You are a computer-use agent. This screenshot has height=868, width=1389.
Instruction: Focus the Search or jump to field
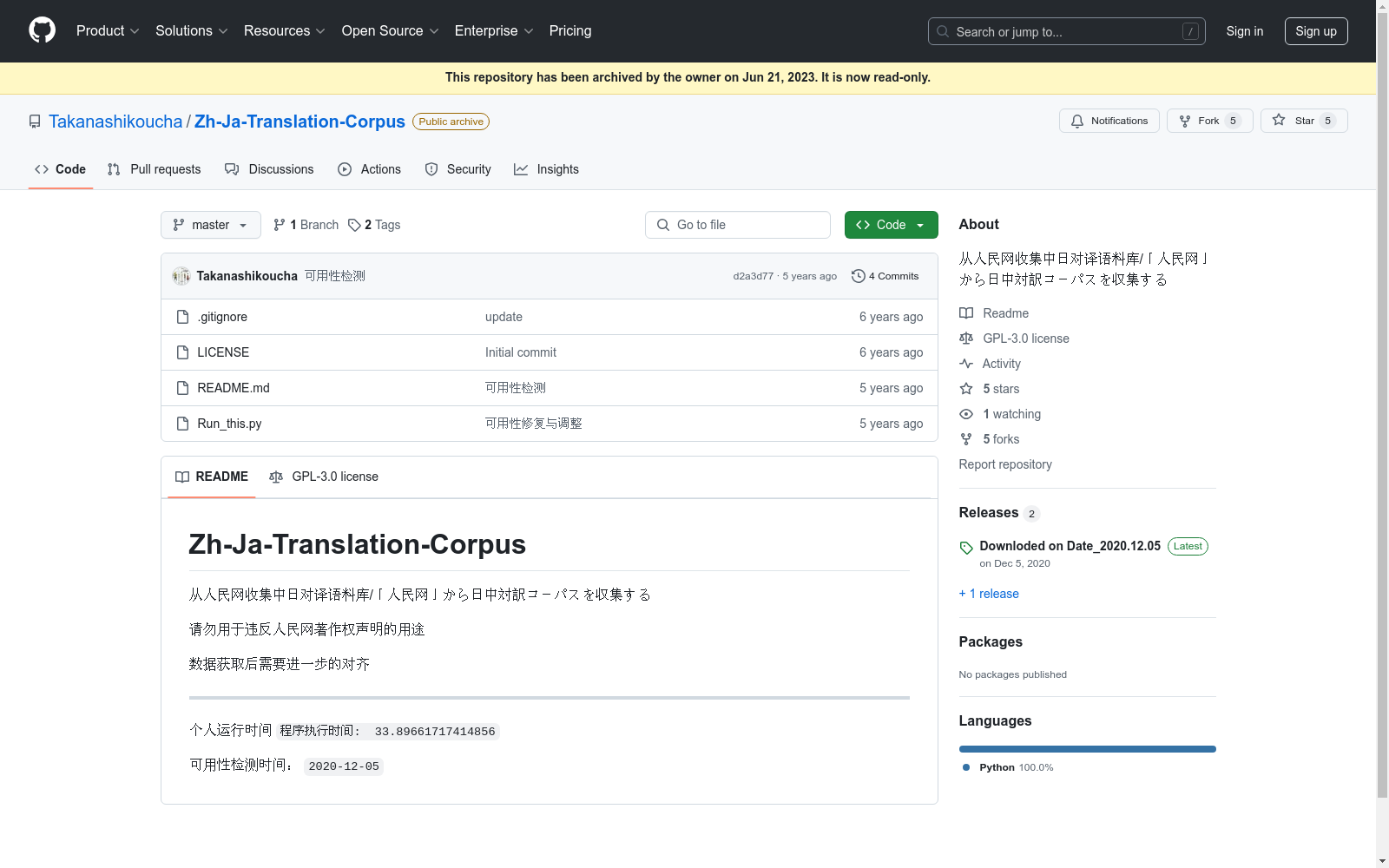coord(1067,31)
